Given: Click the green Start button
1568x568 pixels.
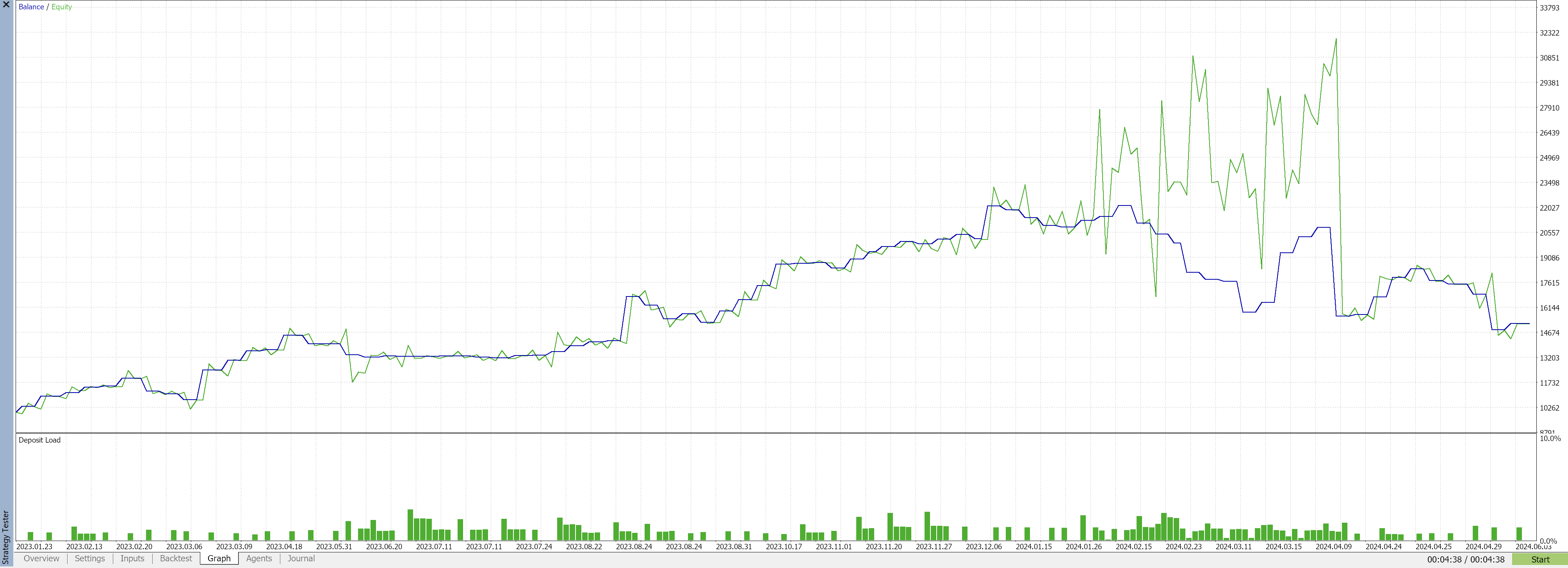Looking at the screenshot, I should [1540, 559].
